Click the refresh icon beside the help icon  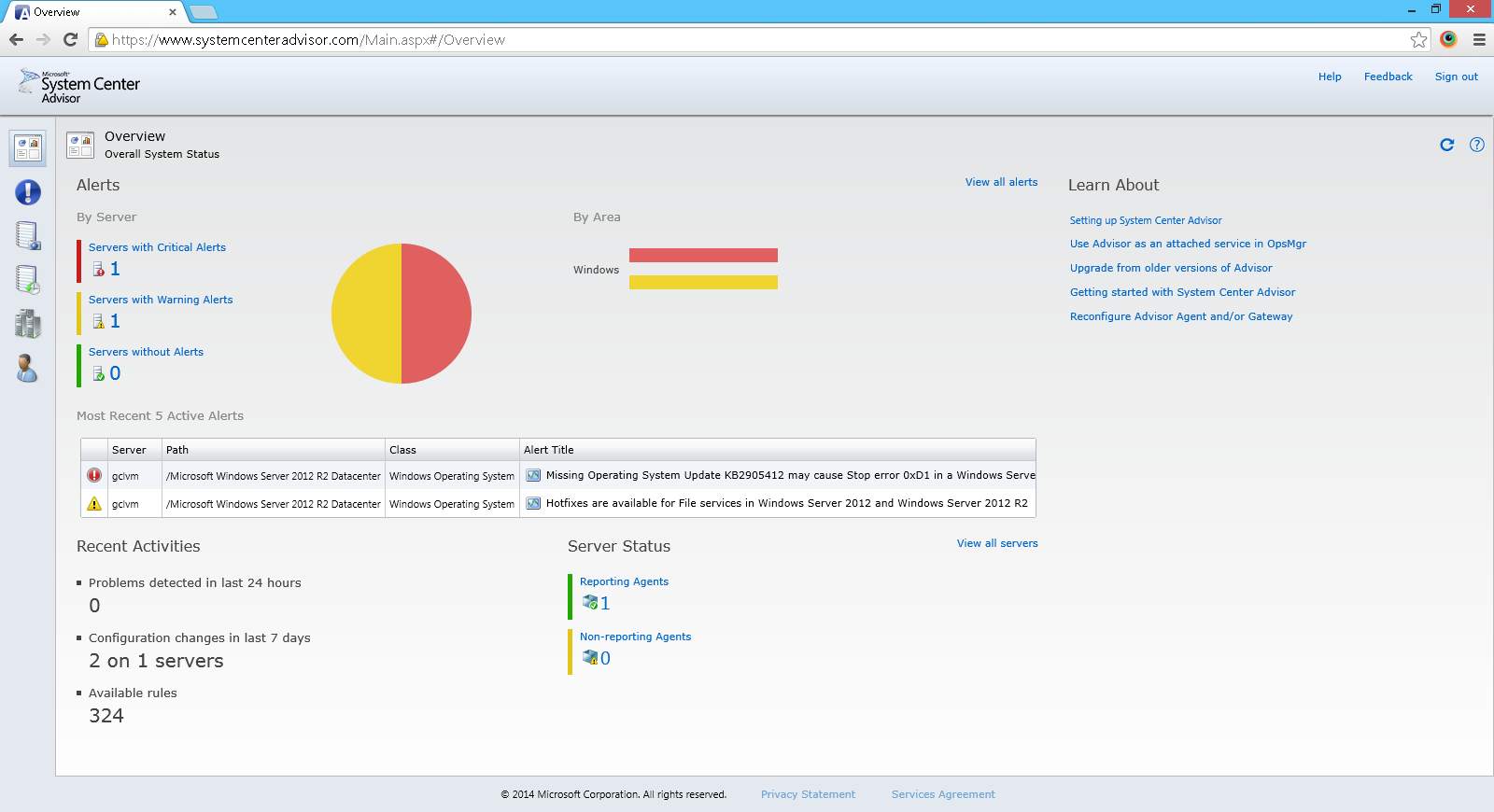1447,145
